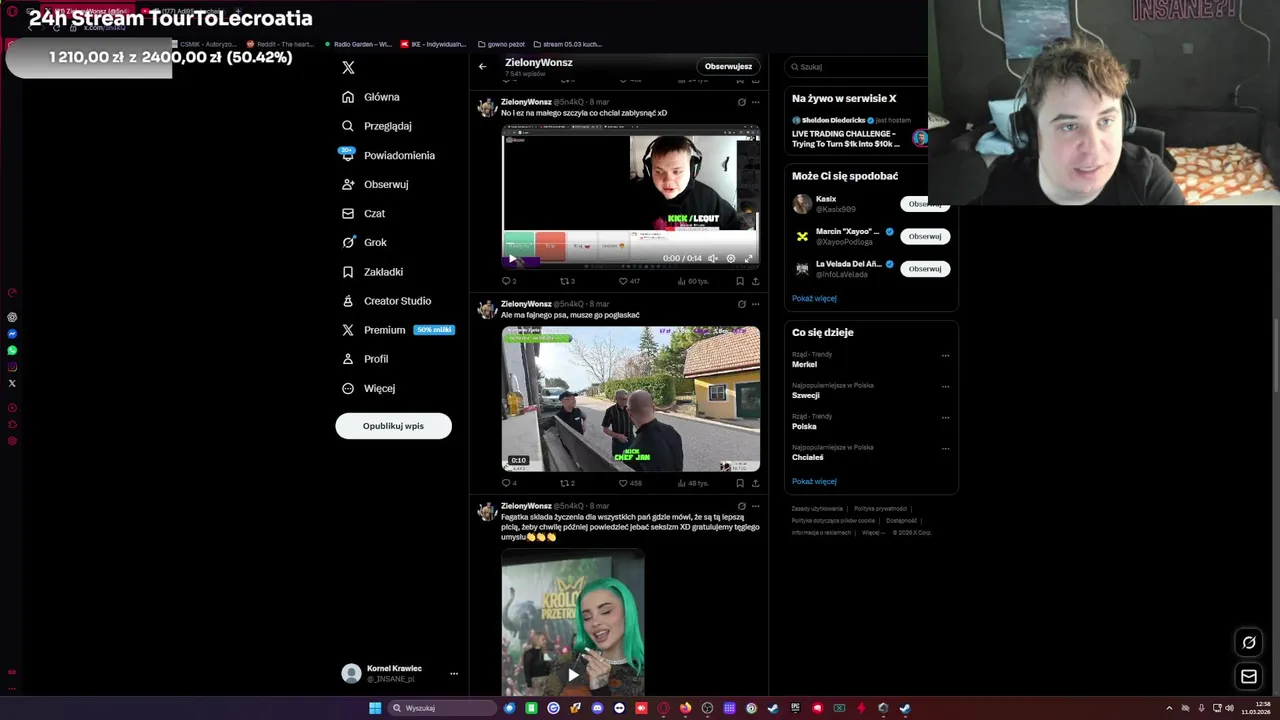Image resolution: width=1280 pixels, height=720 pixels.
Task: Open floating Grok button in the bottom-right corner
Action: [x=1249, y=643]
